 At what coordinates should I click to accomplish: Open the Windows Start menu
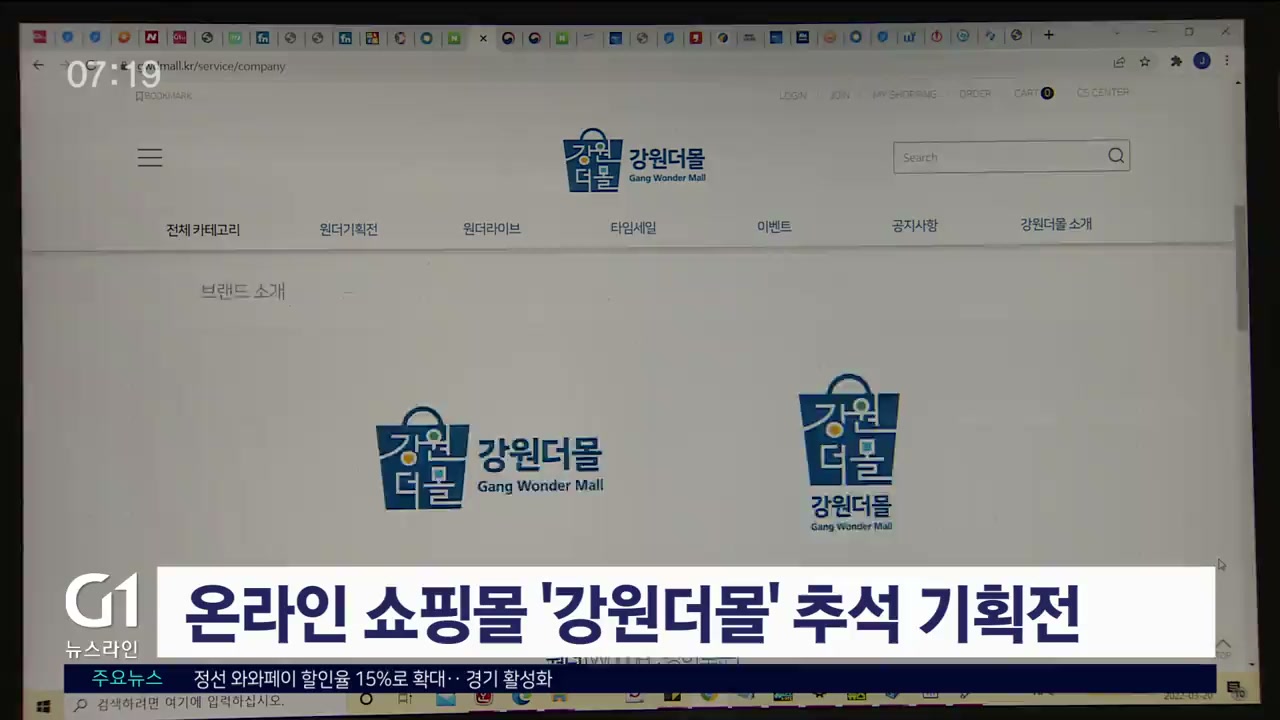[43, 703]
